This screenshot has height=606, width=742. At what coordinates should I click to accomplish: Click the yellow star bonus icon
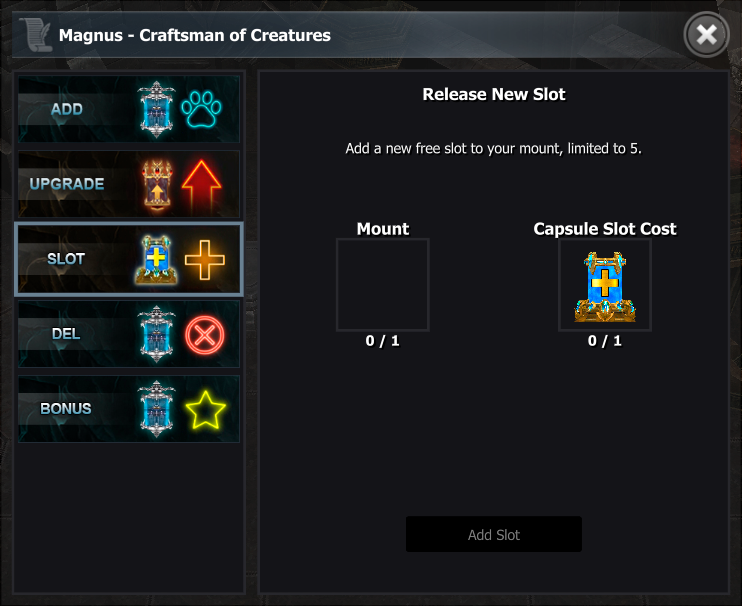point(204,409)
